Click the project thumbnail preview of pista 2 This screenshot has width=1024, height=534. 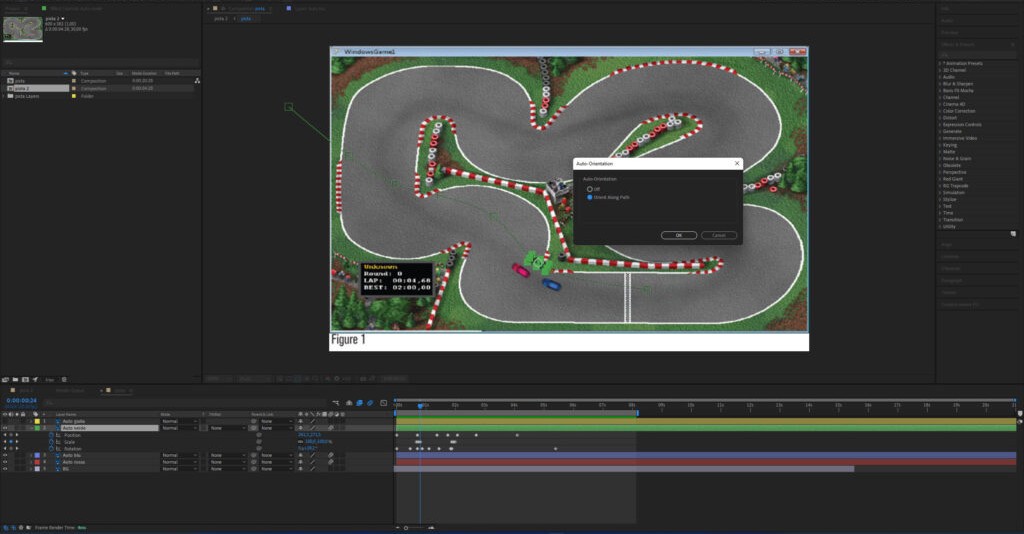click(23, 29)
